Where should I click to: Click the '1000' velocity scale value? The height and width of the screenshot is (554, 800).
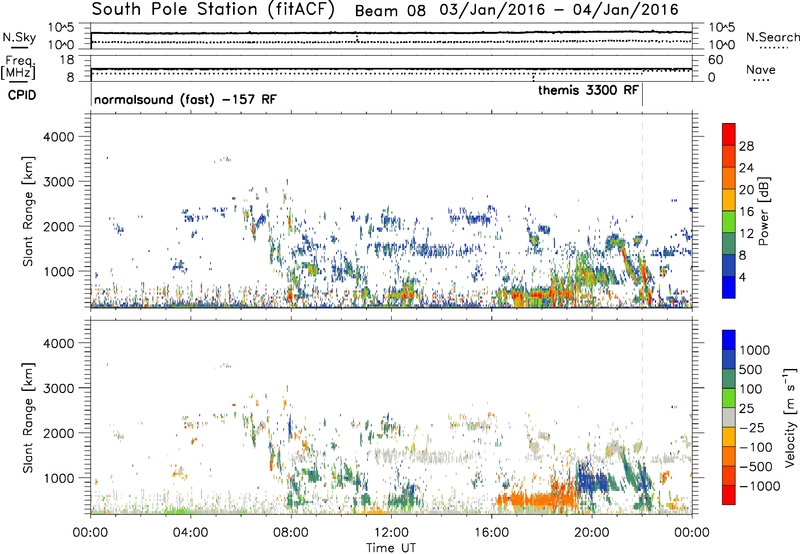click(755, 350)
